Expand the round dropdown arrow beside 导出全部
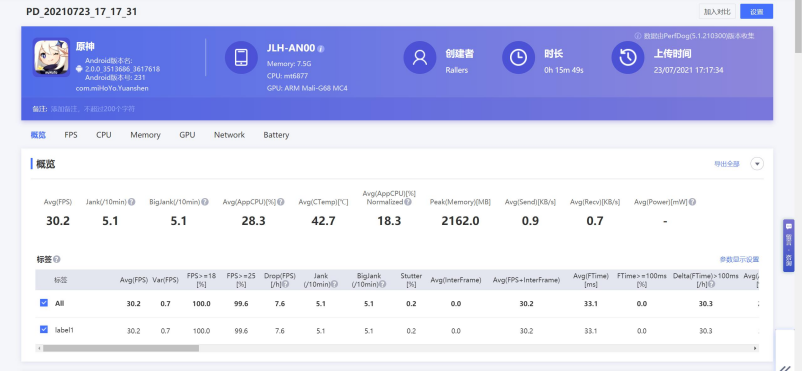The height and width of the screenshot is (371, 802). click(757, 164)
